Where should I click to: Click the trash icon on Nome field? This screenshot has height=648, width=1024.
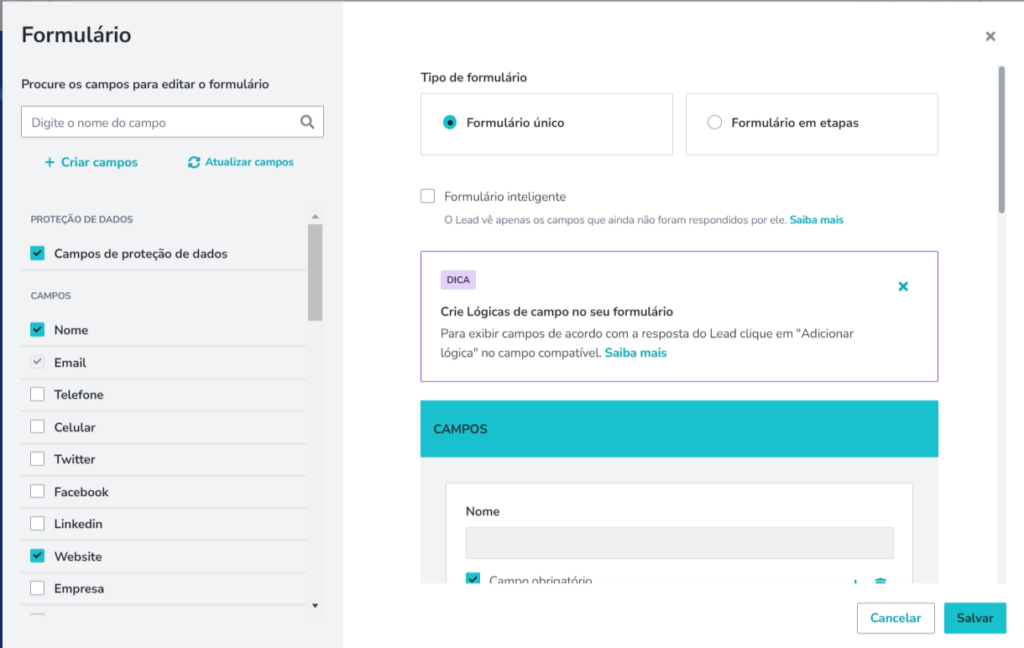pos(881,581)
